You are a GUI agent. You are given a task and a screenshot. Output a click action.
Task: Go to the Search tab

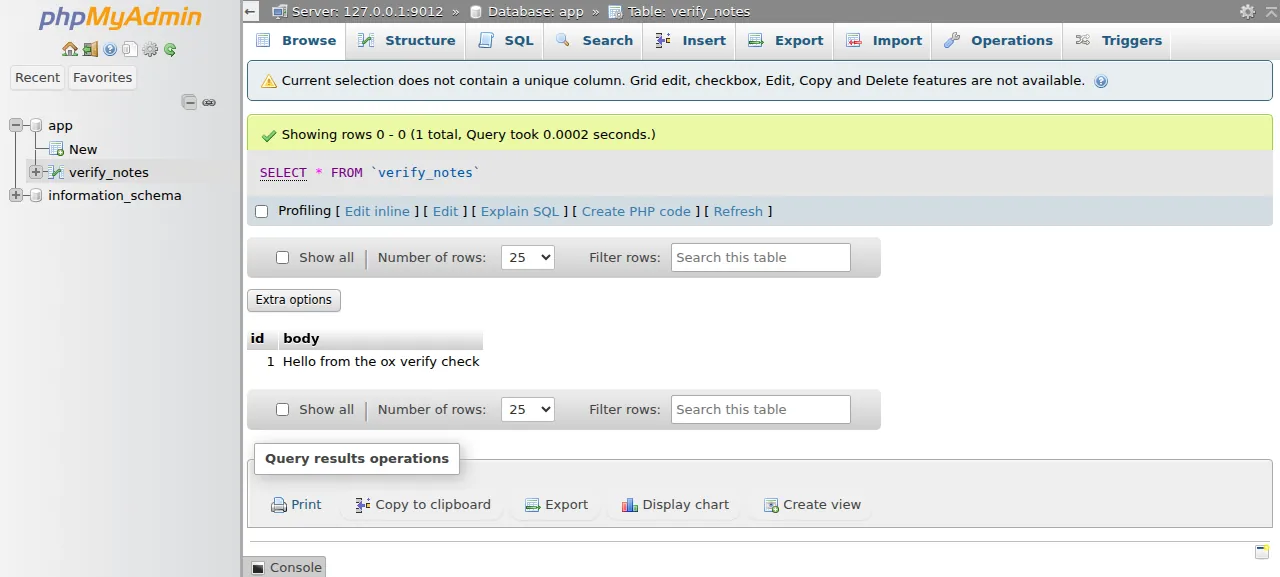pyautogui.click(x=595, y=41)
